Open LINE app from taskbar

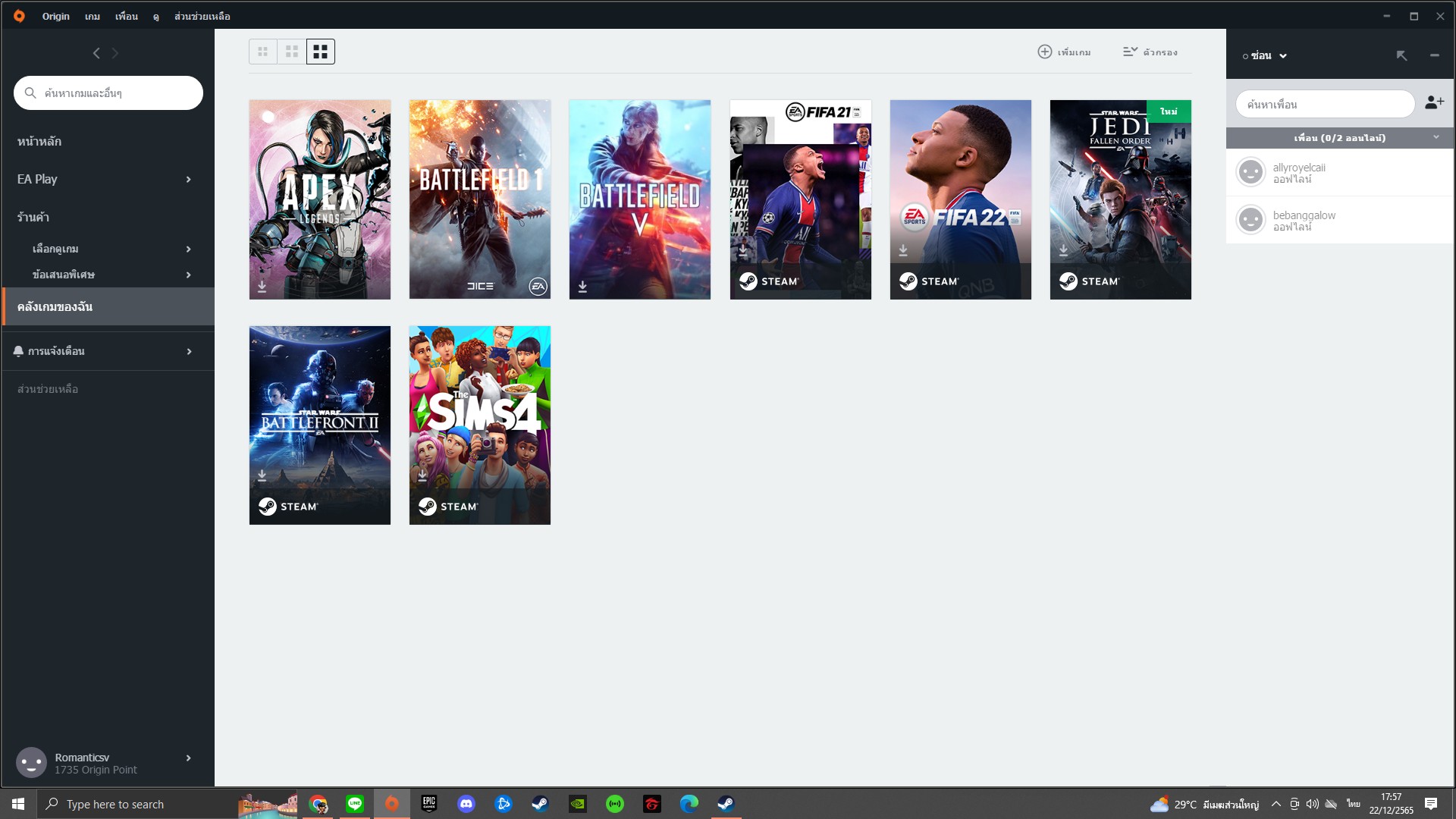355,804
